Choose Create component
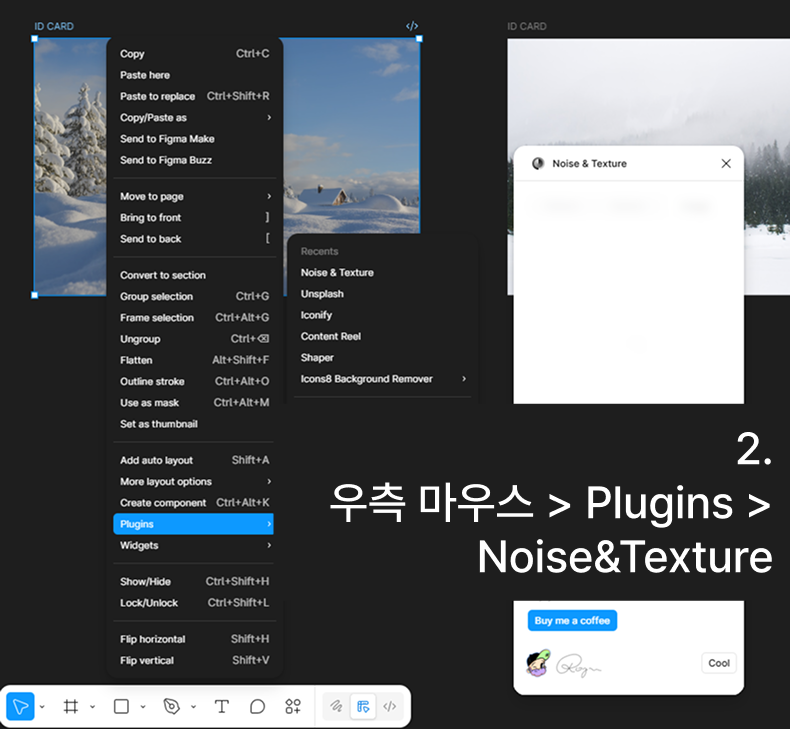790x729 pixels. click(194, 502)
